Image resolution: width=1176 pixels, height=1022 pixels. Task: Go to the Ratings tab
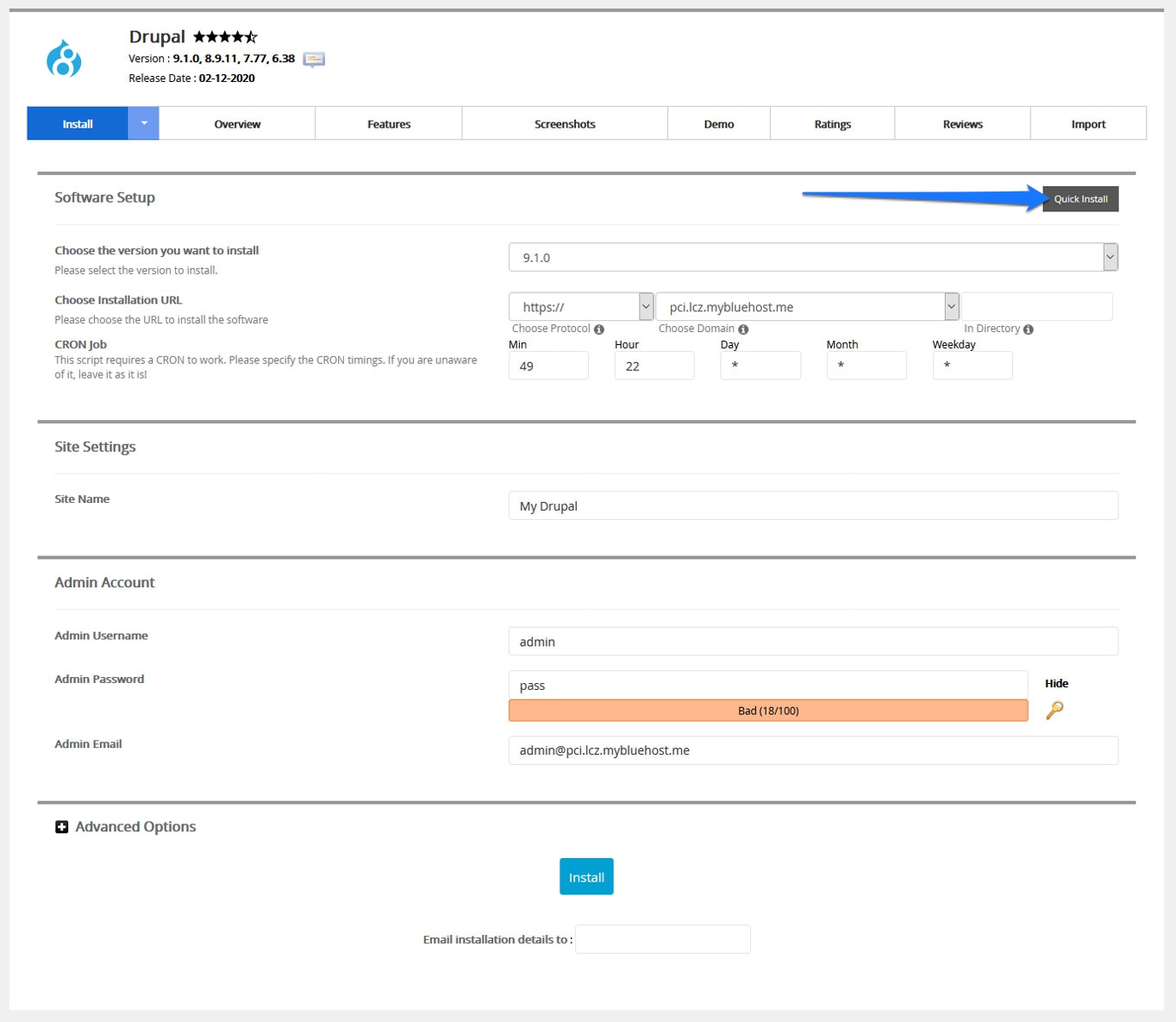(833, 123)
